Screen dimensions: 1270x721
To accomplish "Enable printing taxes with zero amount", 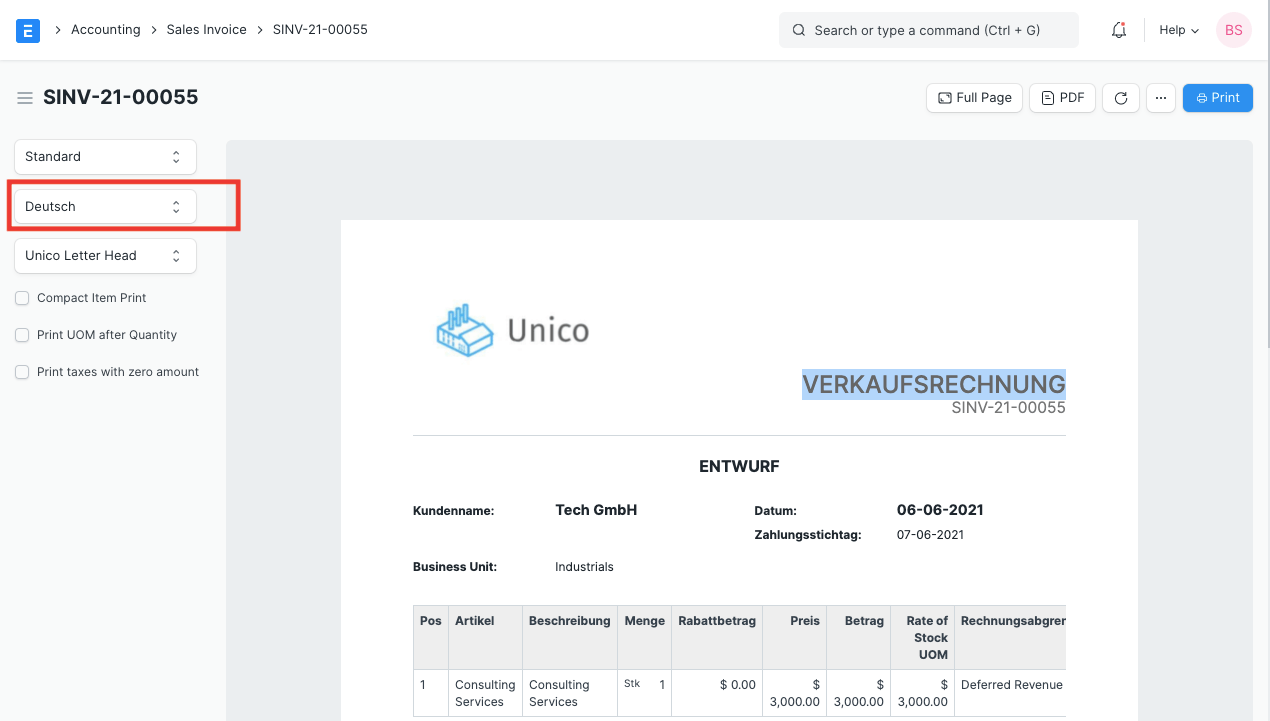I will [x=21, y=371].
